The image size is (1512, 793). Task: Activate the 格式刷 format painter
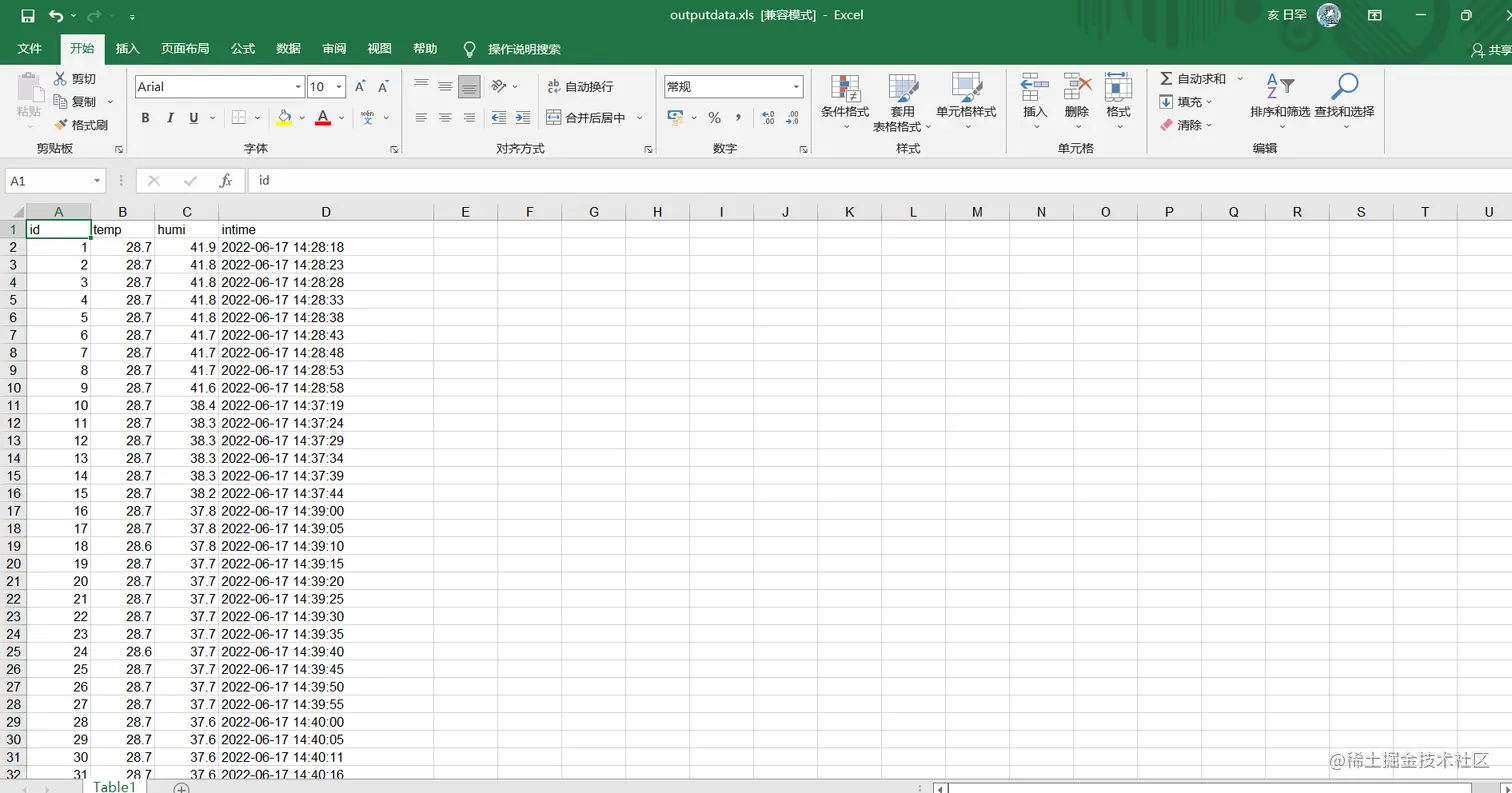[80, 125]
